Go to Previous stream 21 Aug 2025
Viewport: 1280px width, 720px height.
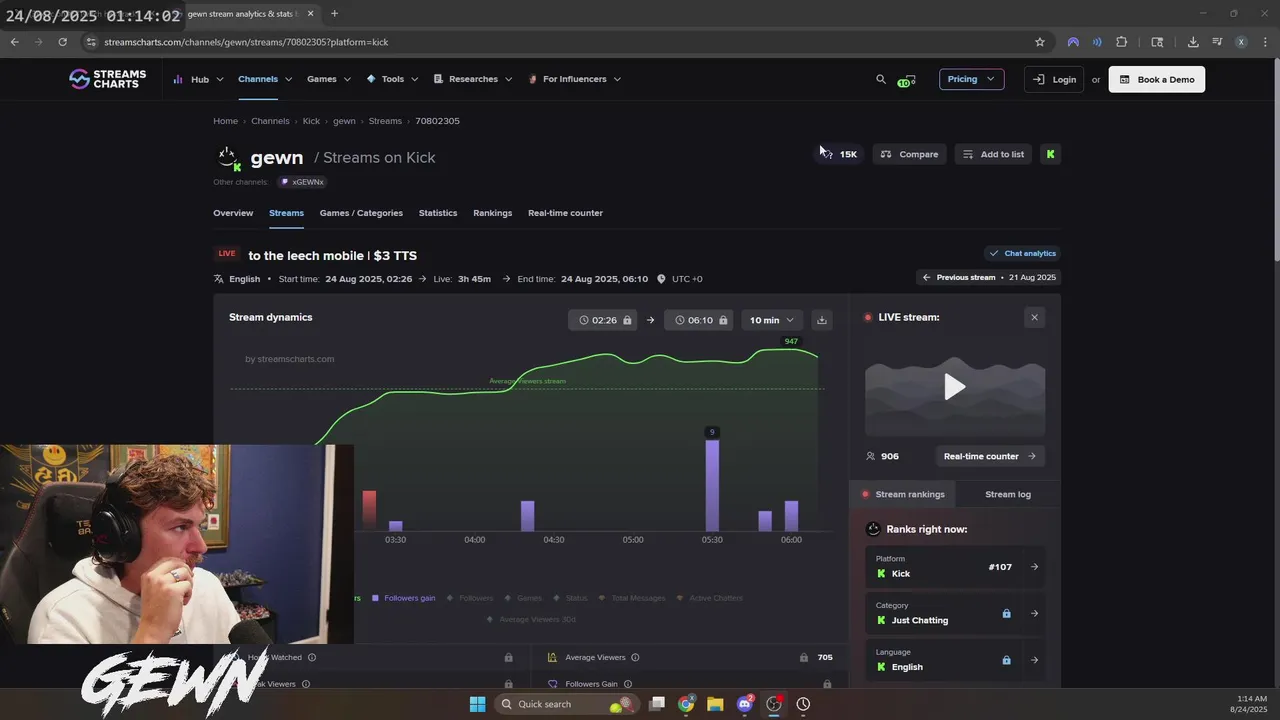[988, 277]
